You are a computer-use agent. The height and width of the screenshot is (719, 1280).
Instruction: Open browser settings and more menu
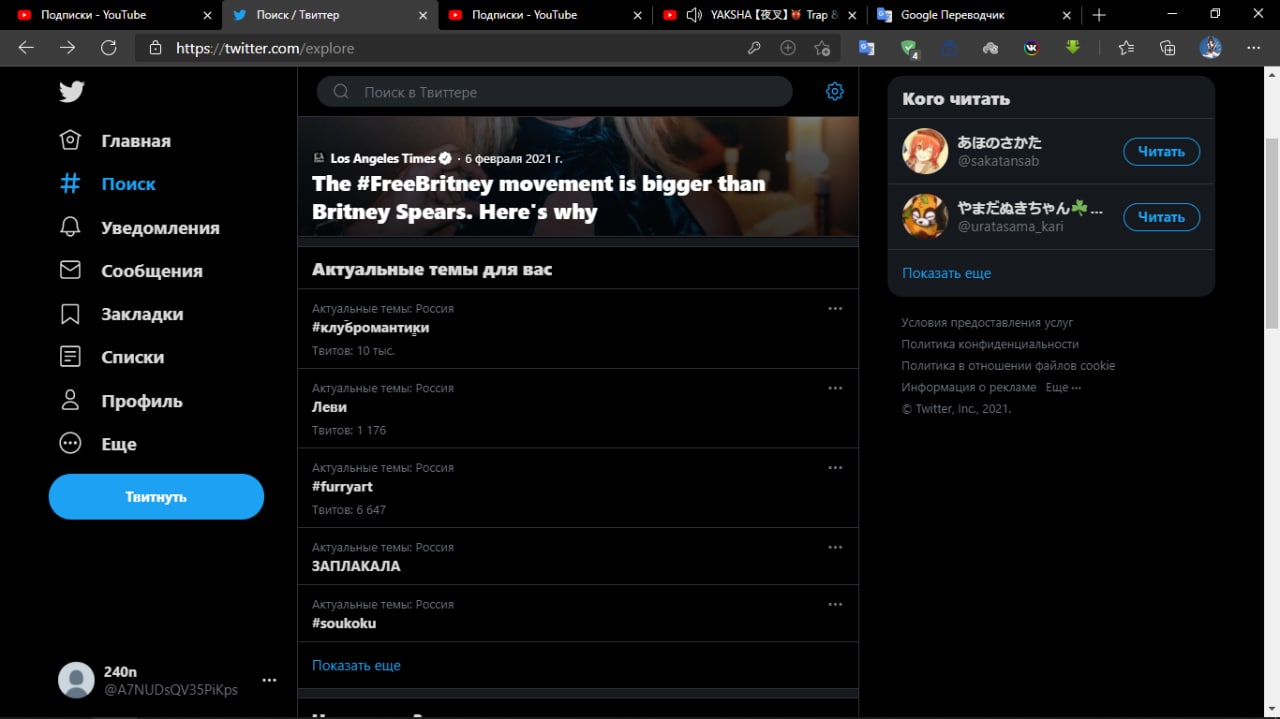click(1254, 48)
